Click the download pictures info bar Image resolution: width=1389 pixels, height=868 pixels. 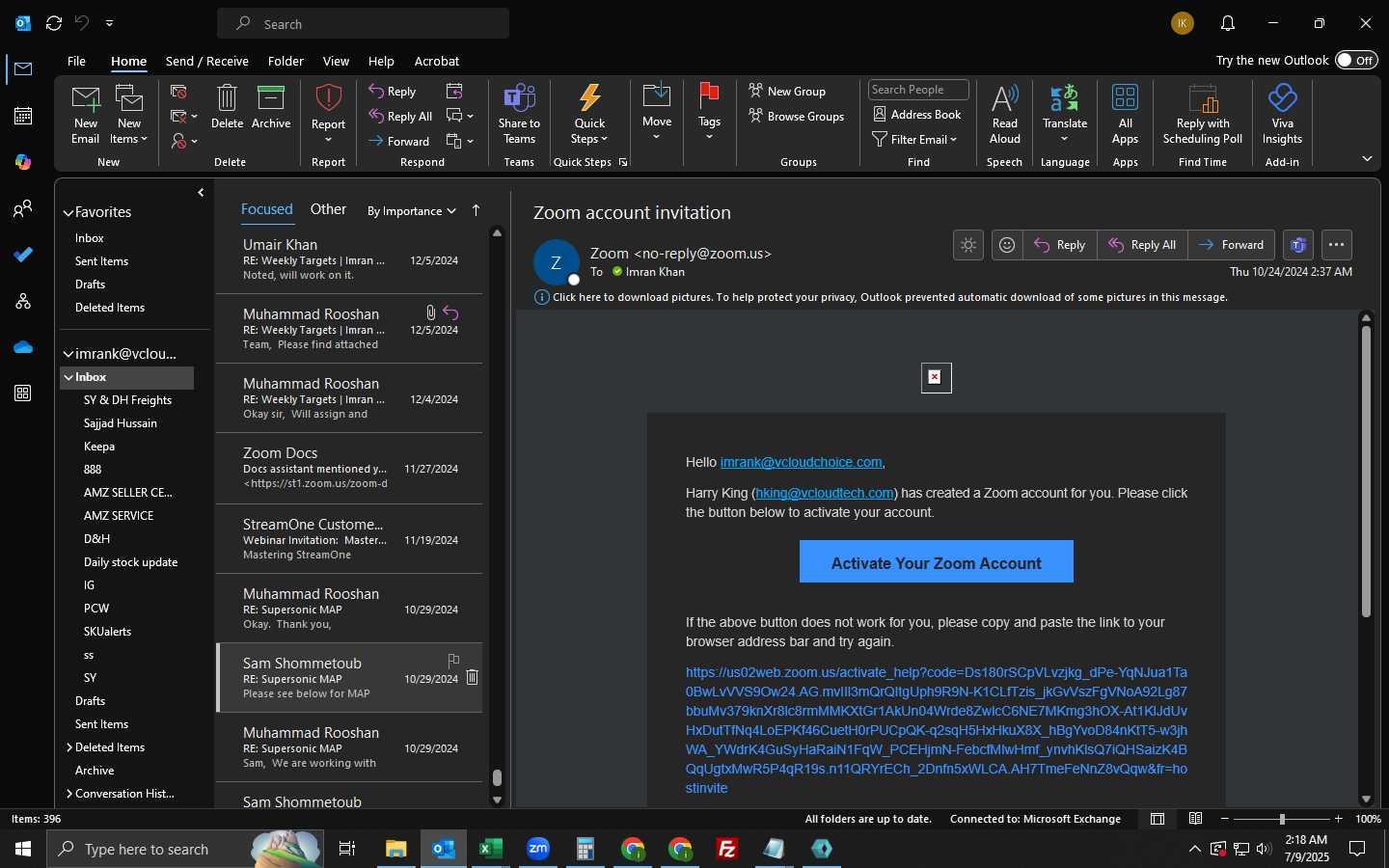point(882,297)
